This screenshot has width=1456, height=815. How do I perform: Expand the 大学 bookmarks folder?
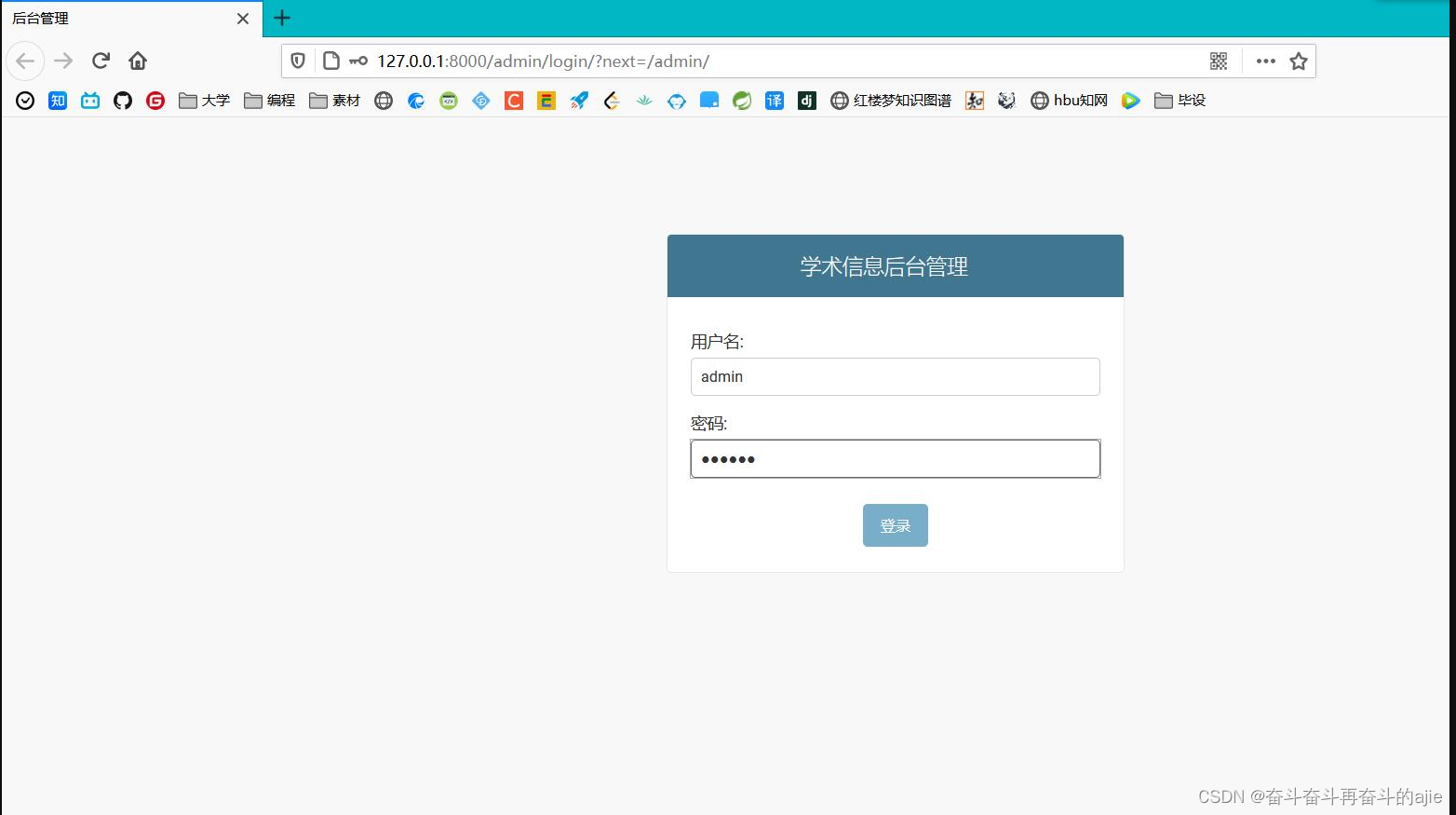coord(205,101)
